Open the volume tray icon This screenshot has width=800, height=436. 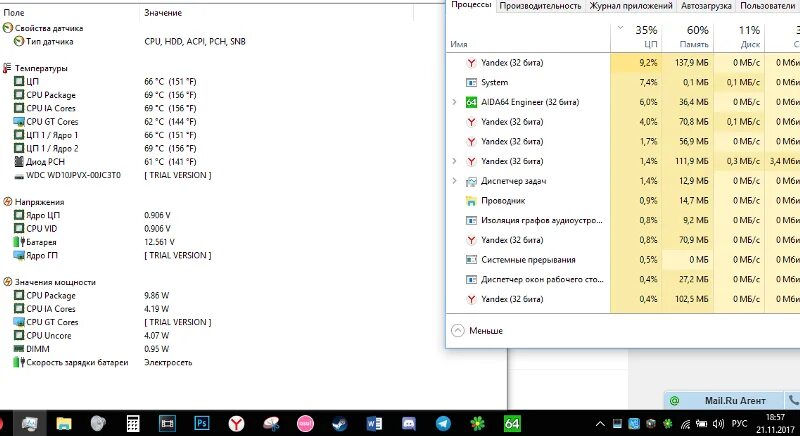tap(718, 424)
